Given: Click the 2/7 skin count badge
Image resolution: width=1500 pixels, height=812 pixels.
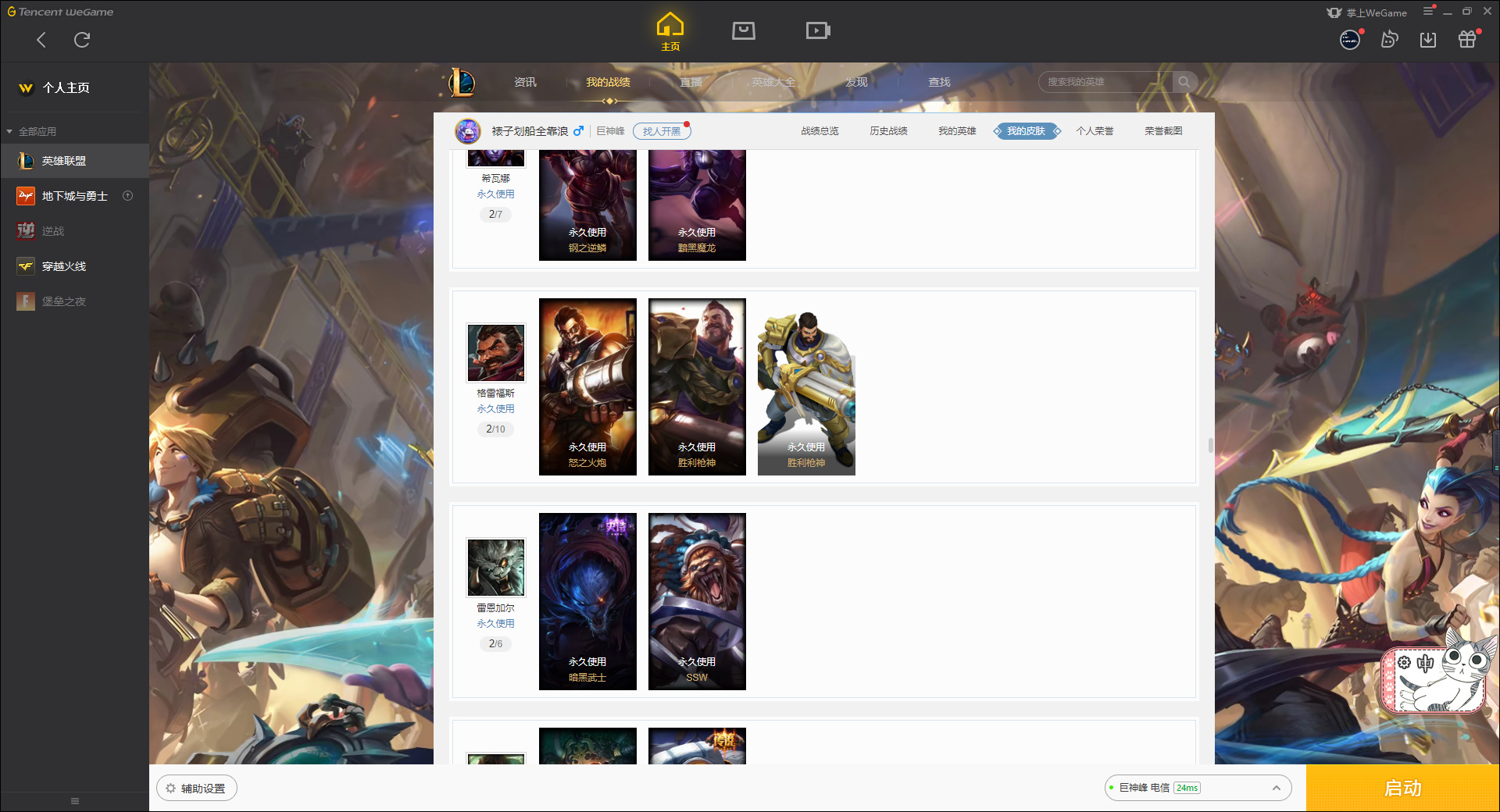Looking at the screenshot, I should click(495, 214).
